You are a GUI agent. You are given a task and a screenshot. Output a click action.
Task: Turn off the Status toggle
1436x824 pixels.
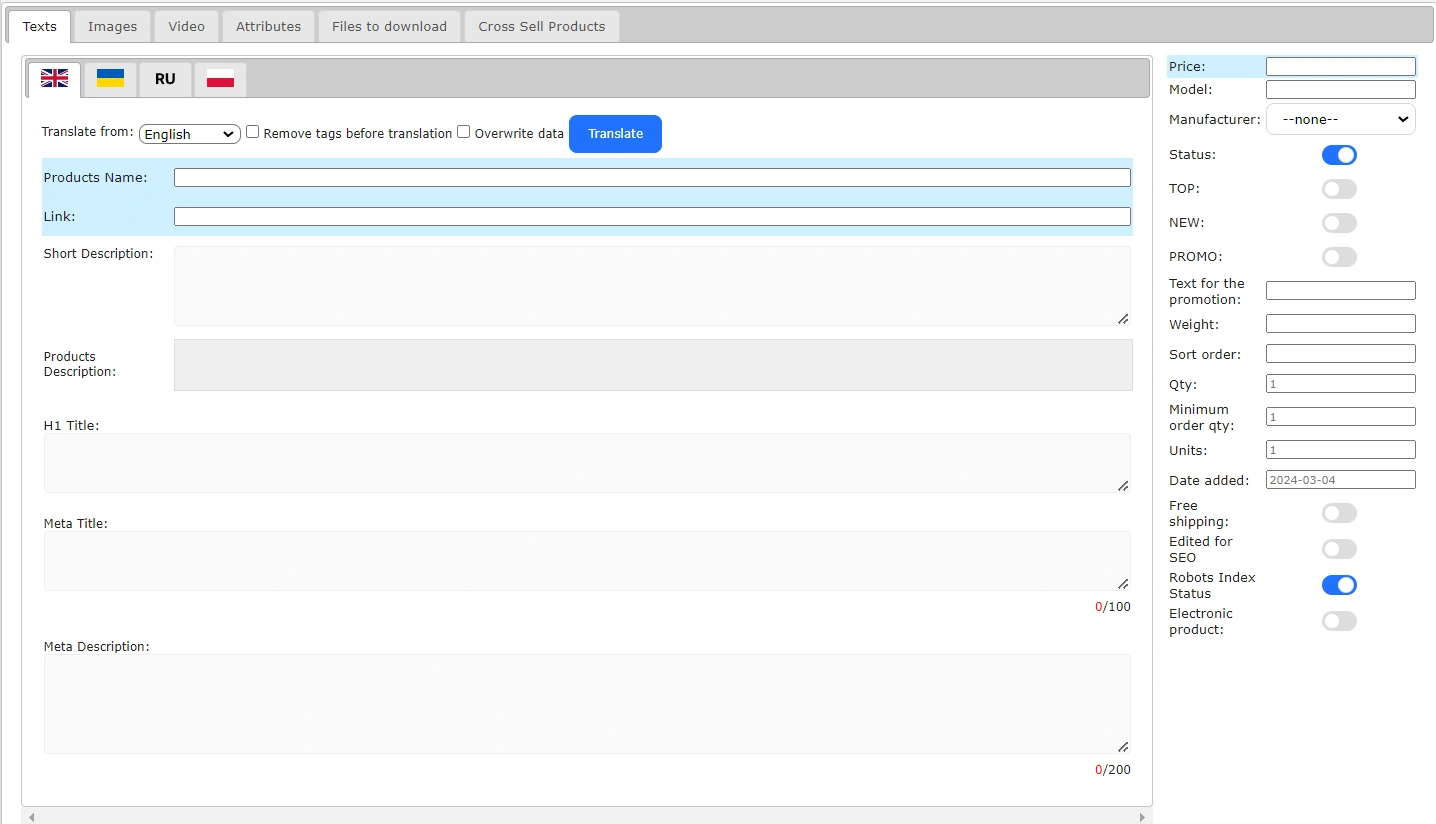(x=1339, y=155)
